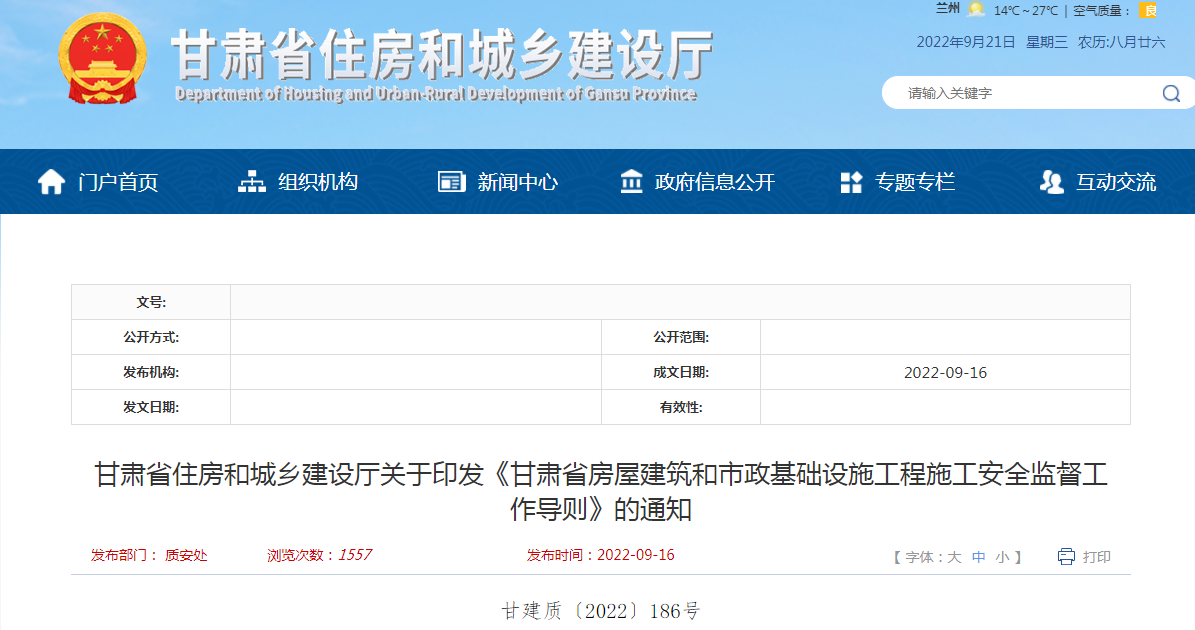Go to 政府信息公开 section
This screenshot has width=1195, height=630.
coord(714,182)
